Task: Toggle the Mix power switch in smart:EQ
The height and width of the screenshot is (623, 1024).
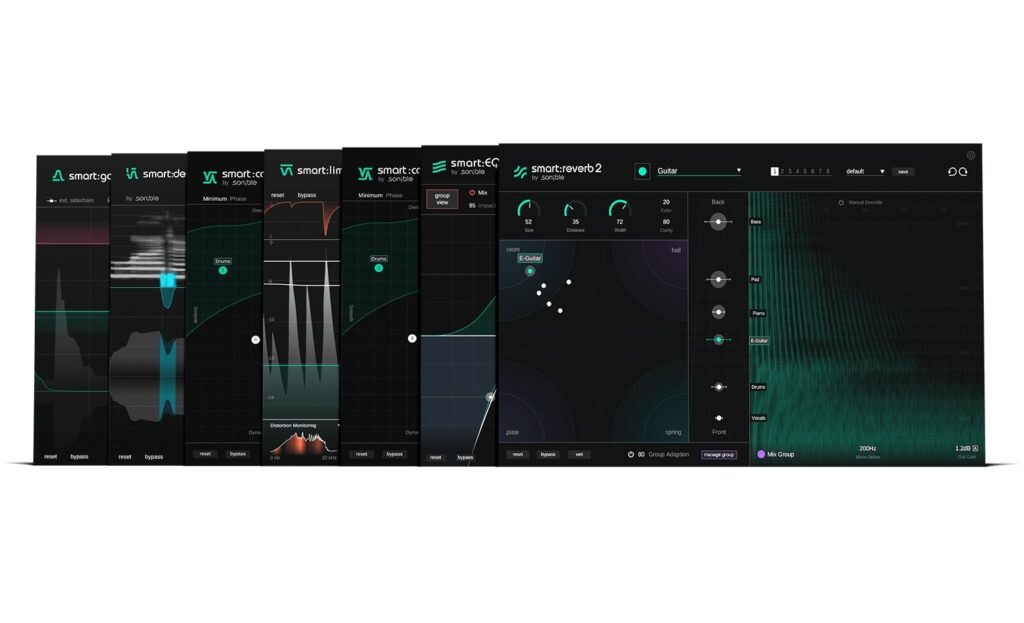Action: tap(471, 192)
